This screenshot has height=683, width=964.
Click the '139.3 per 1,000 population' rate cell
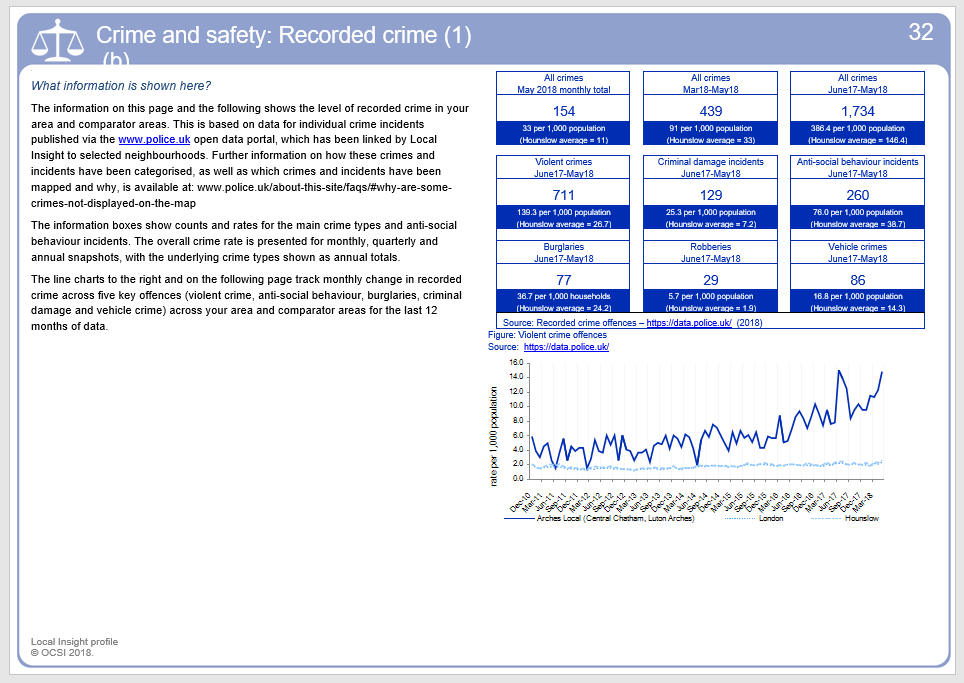563,218
